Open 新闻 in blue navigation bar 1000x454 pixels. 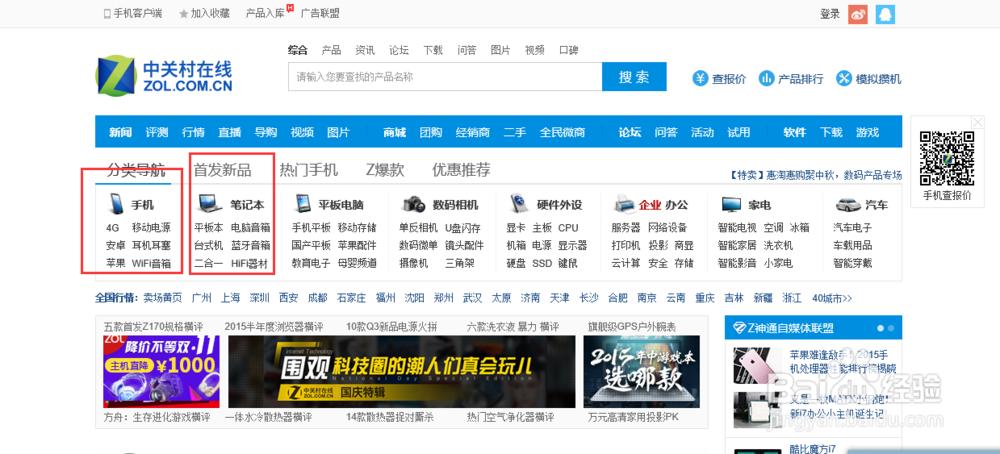point(120,133)
